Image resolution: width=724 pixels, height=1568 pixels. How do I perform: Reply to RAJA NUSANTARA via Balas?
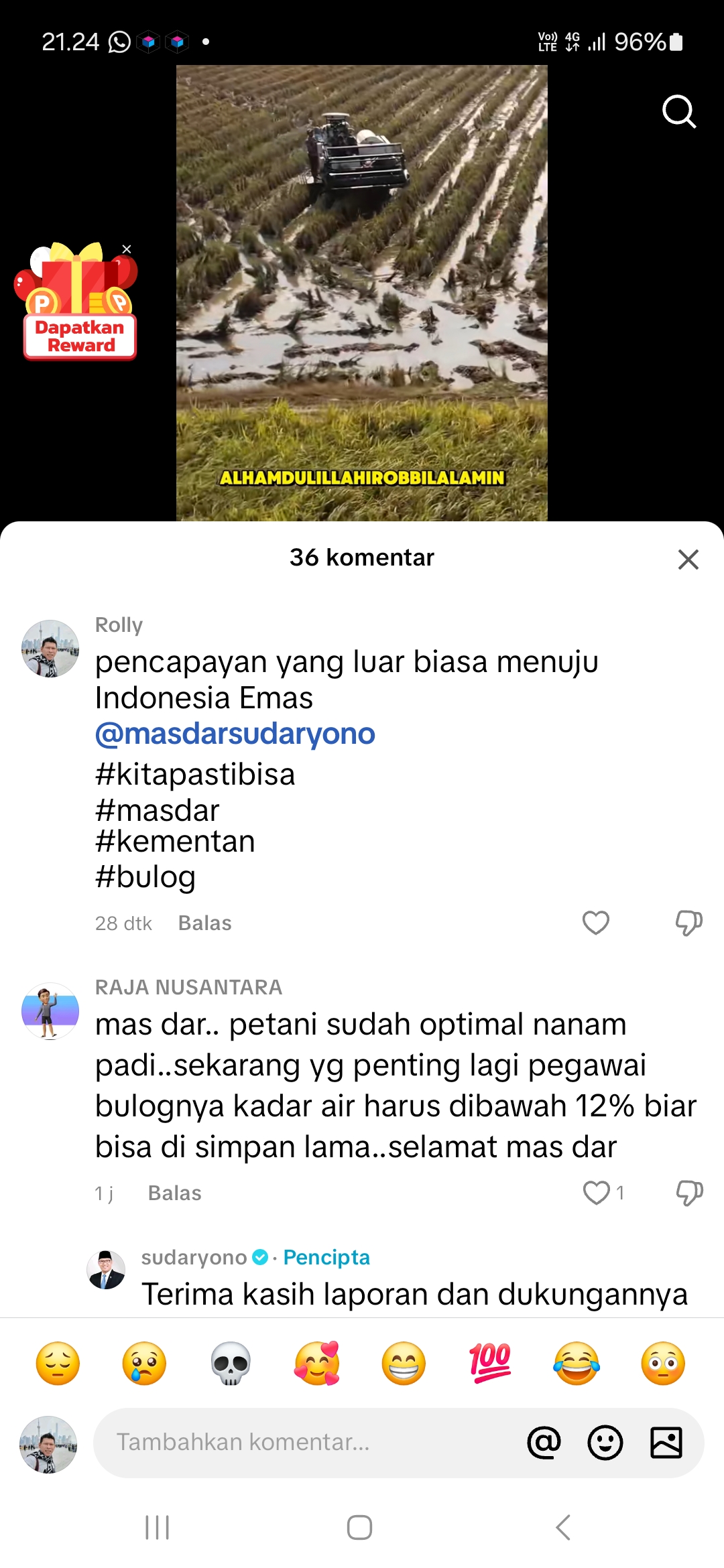pyautogui.click(x=174, y=1193)
